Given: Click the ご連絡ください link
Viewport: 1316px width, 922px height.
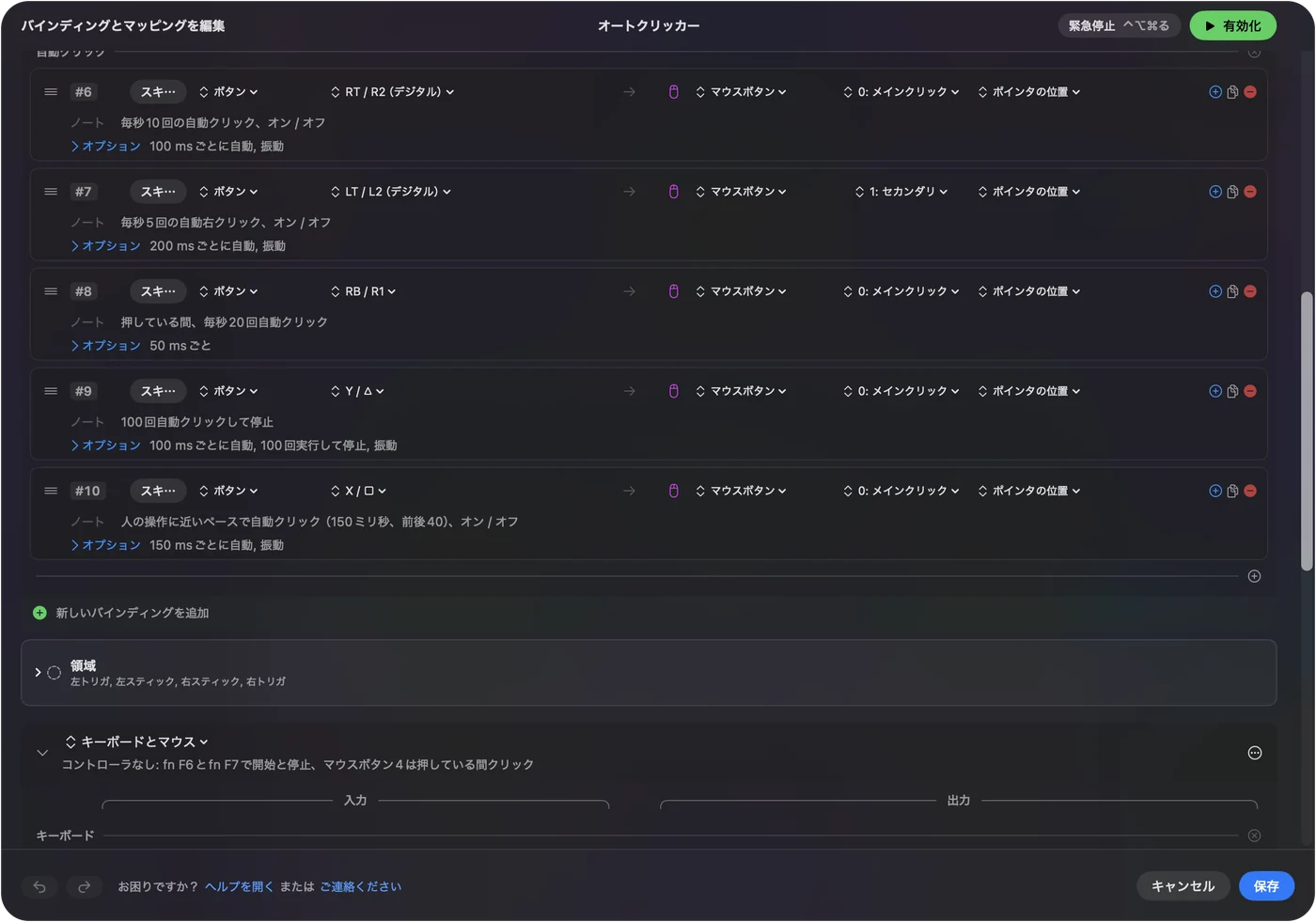Looking at the screenshot, I should 360,886.
